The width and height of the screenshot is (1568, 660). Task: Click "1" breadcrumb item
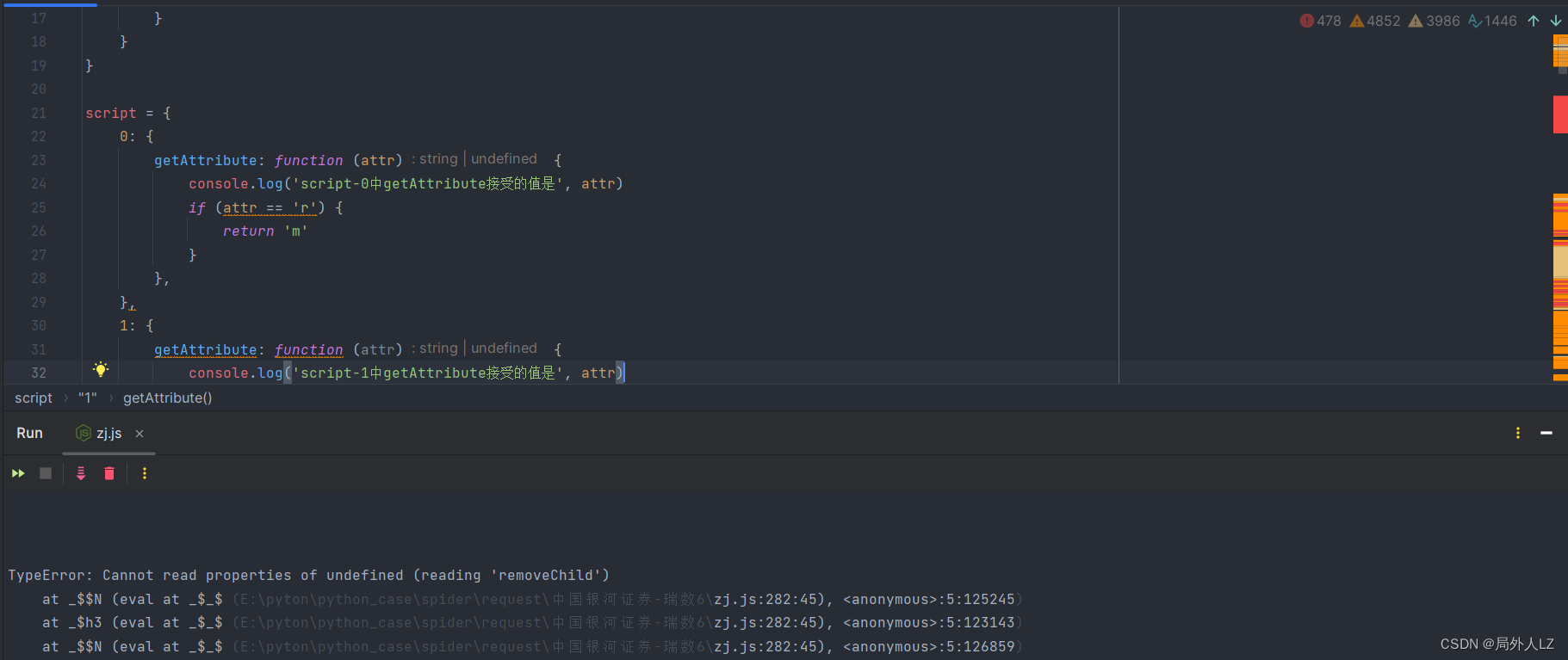tap(88, 398)
